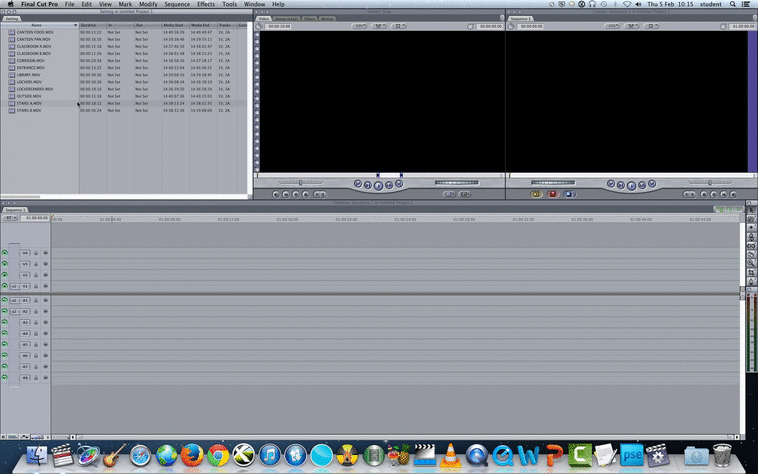The width and height of the screenshot is (758, 474).
Task: Select Sequence 1 tab in Timeline
Action: click(15, 210)
